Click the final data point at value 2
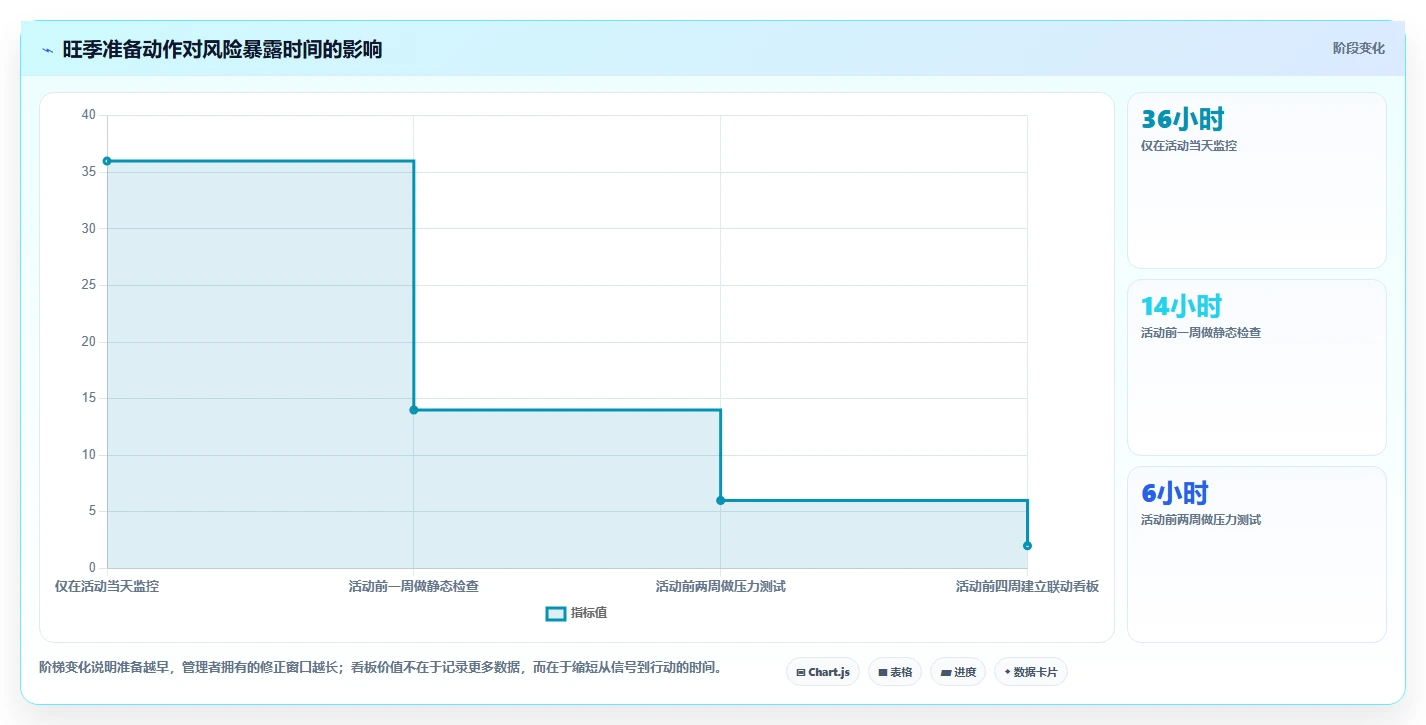This screenshot has height=725, width=1426. (1027, 546)
